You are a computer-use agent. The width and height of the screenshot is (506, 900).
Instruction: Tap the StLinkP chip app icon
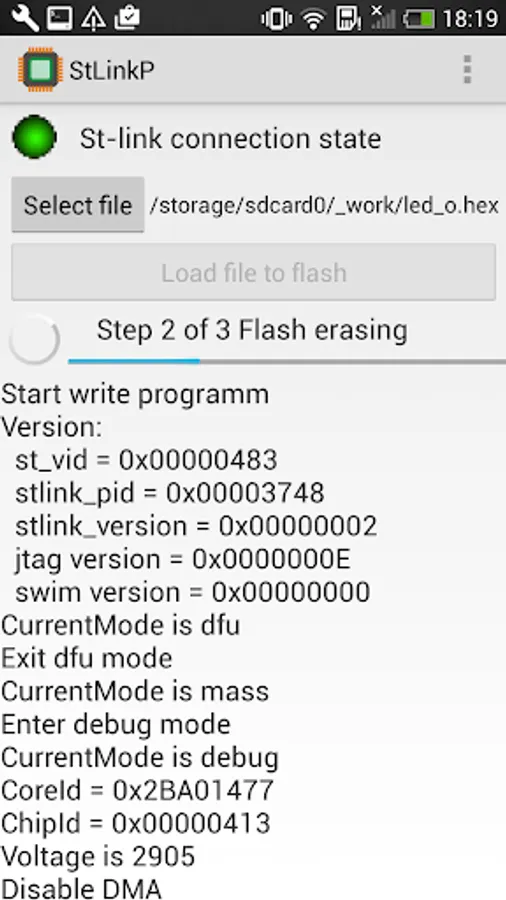pyautogui.click(x=40, y=70)
